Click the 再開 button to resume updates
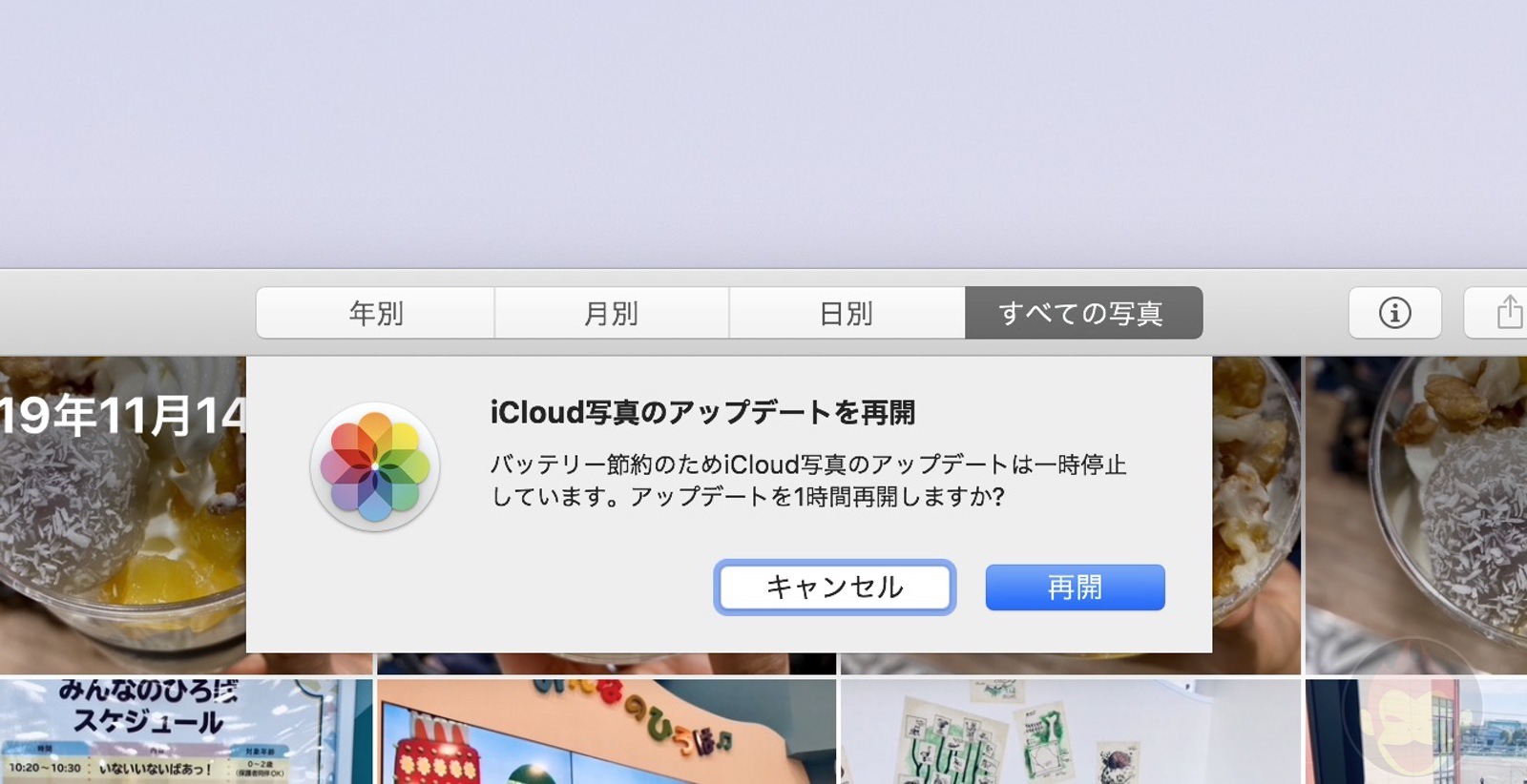The width and height of the screenshot is (1527, 784). tap(1075, 587)
